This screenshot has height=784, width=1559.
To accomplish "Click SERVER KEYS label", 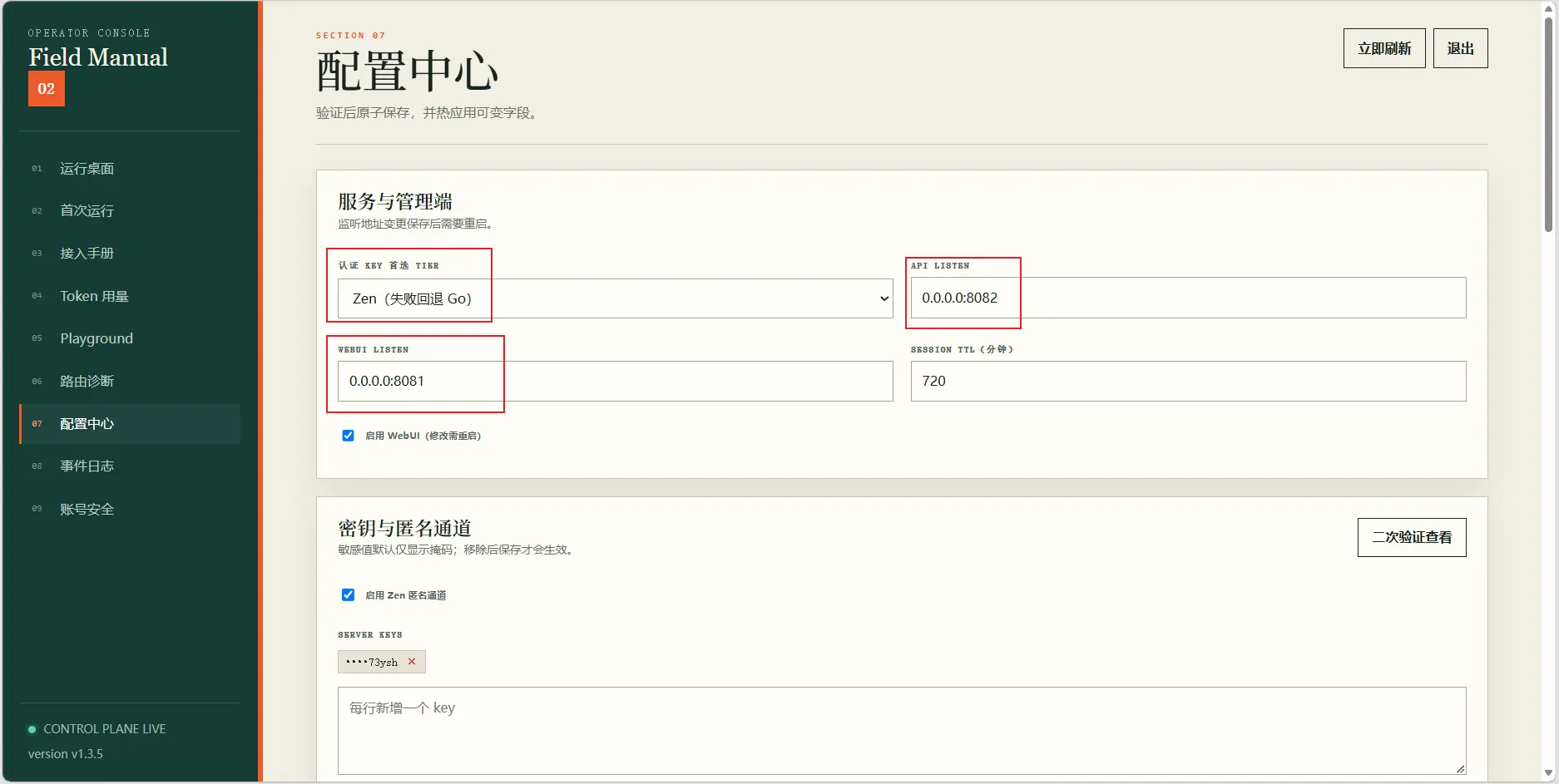I will (x=370, y=635).
